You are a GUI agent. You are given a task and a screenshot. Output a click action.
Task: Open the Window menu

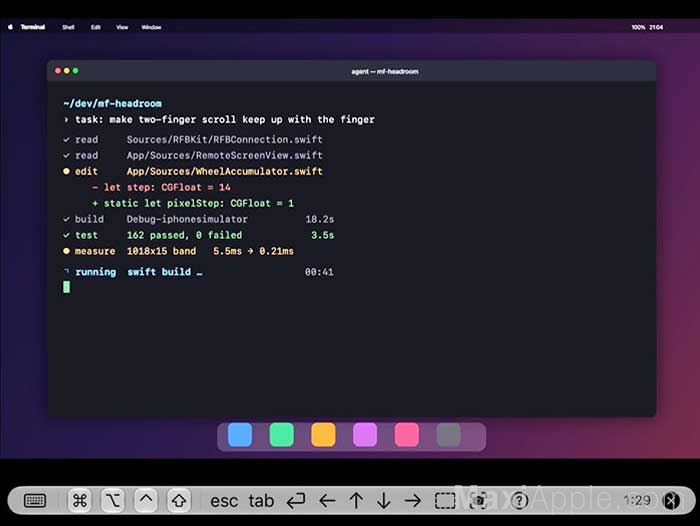coord(151,27)
